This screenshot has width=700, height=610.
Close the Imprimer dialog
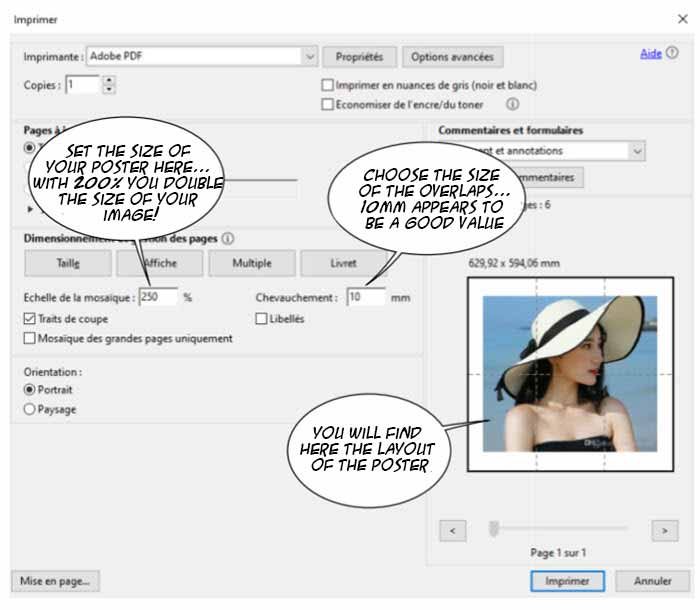(x=683, y=19)
